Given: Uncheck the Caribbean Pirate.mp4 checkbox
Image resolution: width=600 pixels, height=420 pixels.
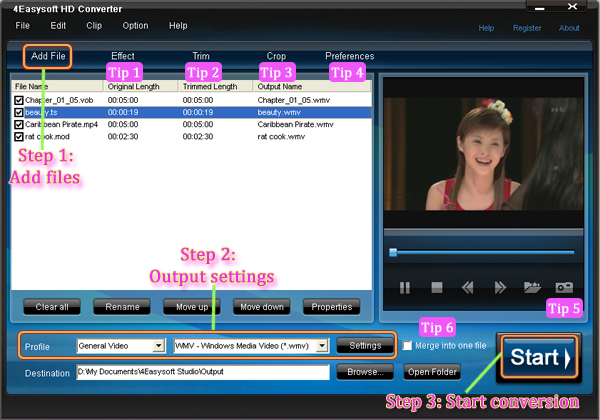Looking at the screenshot, I should tap(18, 125).
